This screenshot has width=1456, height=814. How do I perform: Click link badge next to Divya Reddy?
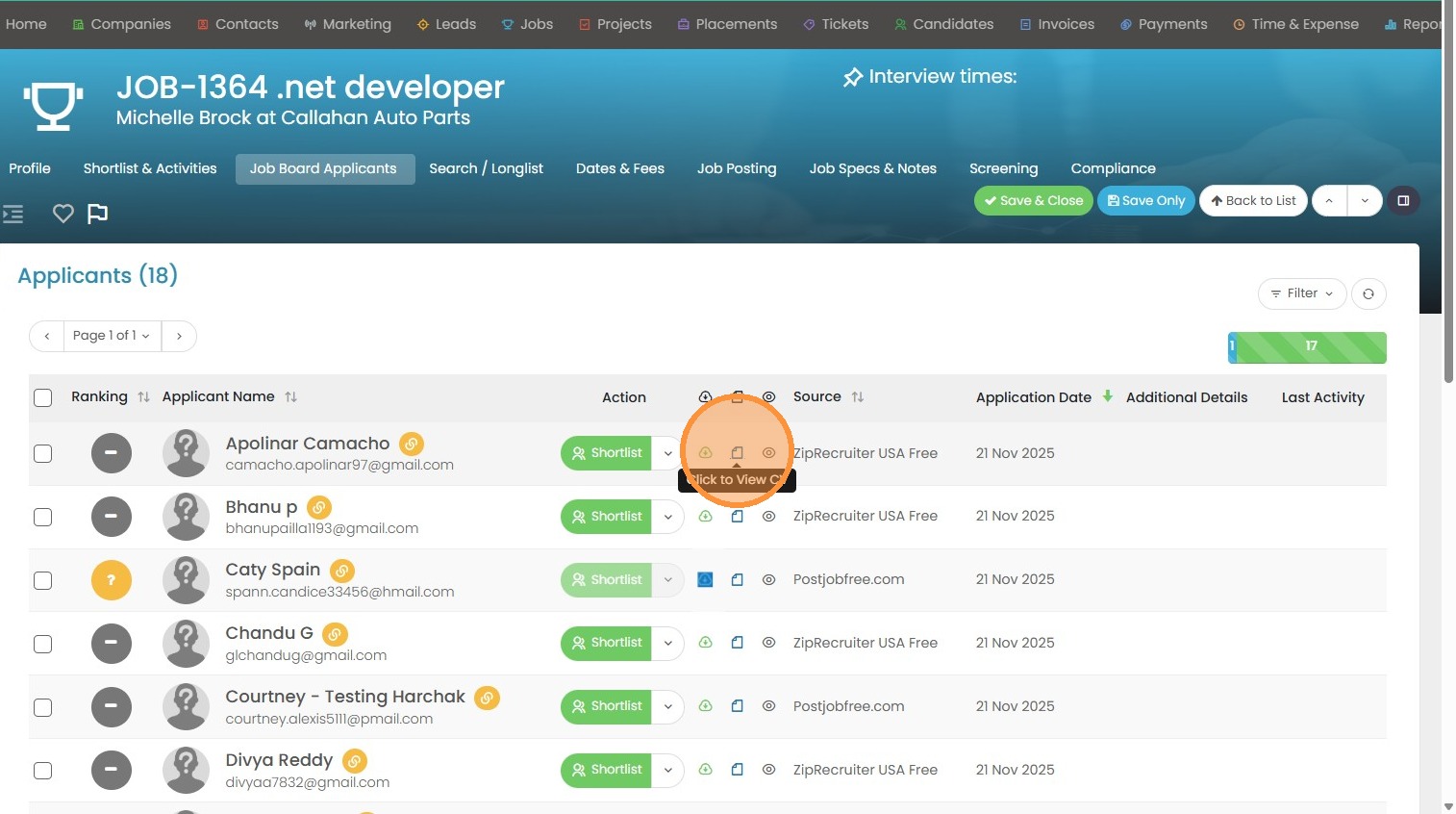(355, 761)
